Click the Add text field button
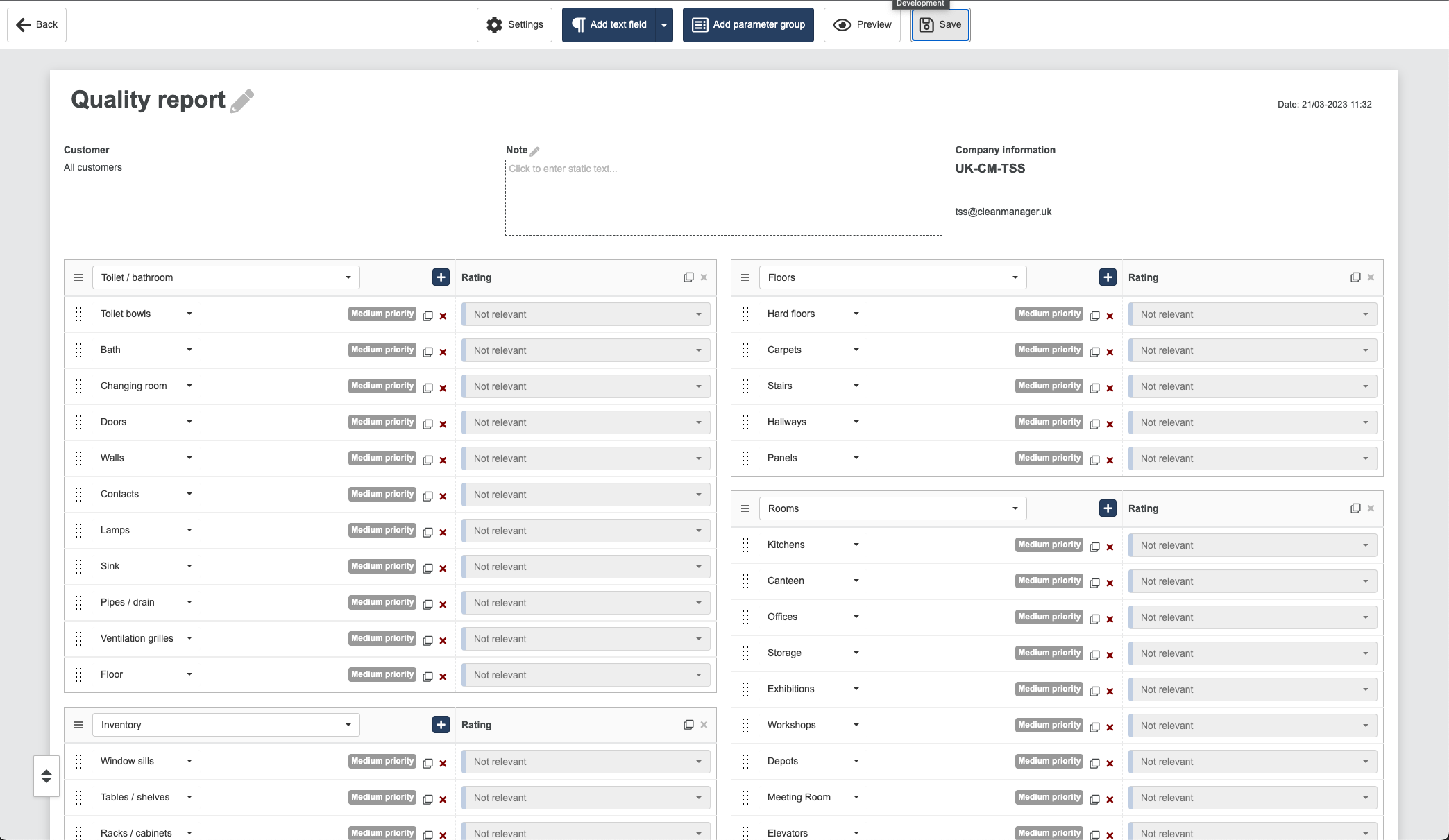Viewport: 1449px width, 840px height. [x=609, y=24]
